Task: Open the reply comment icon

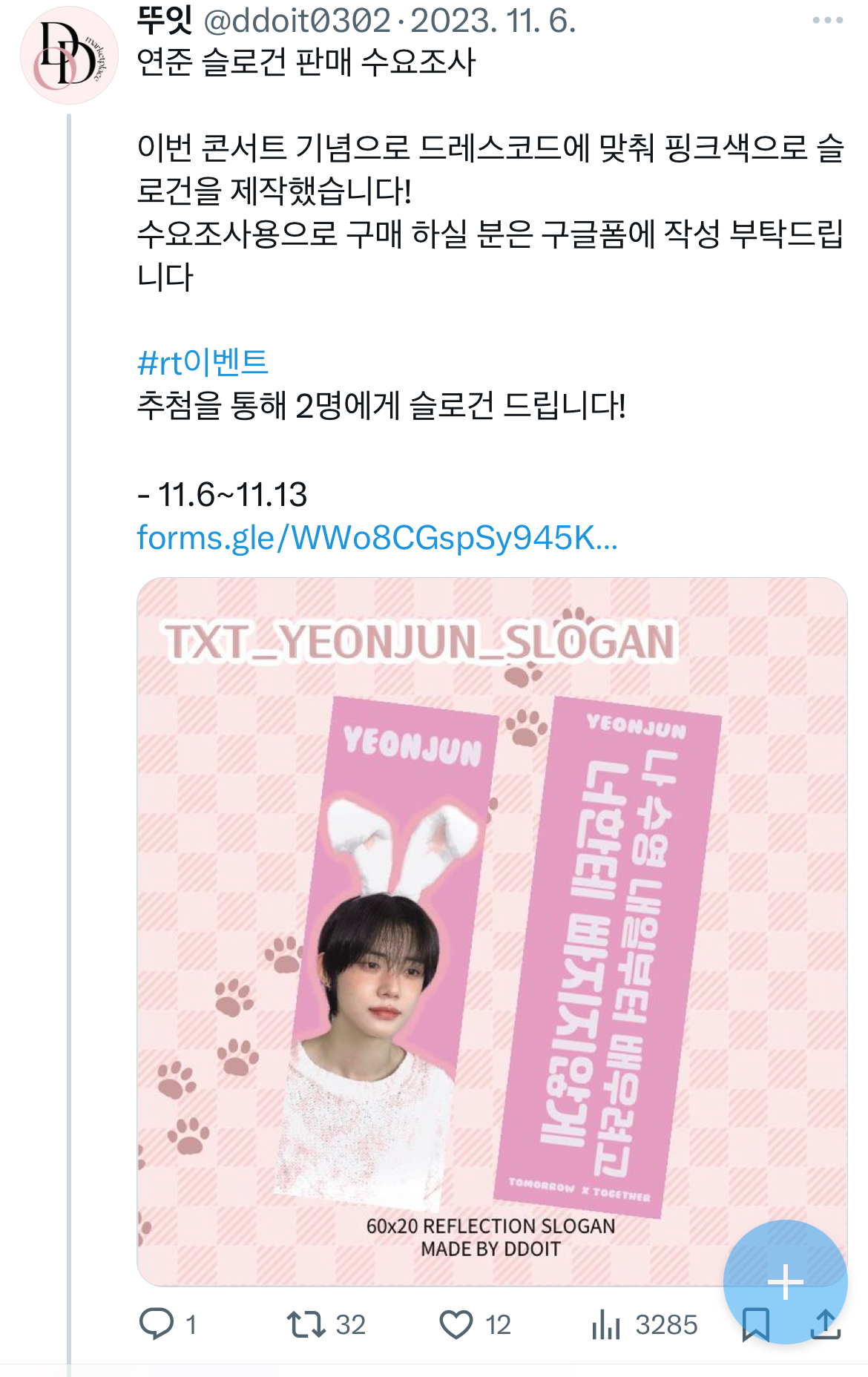Action: click(157, 1324)
